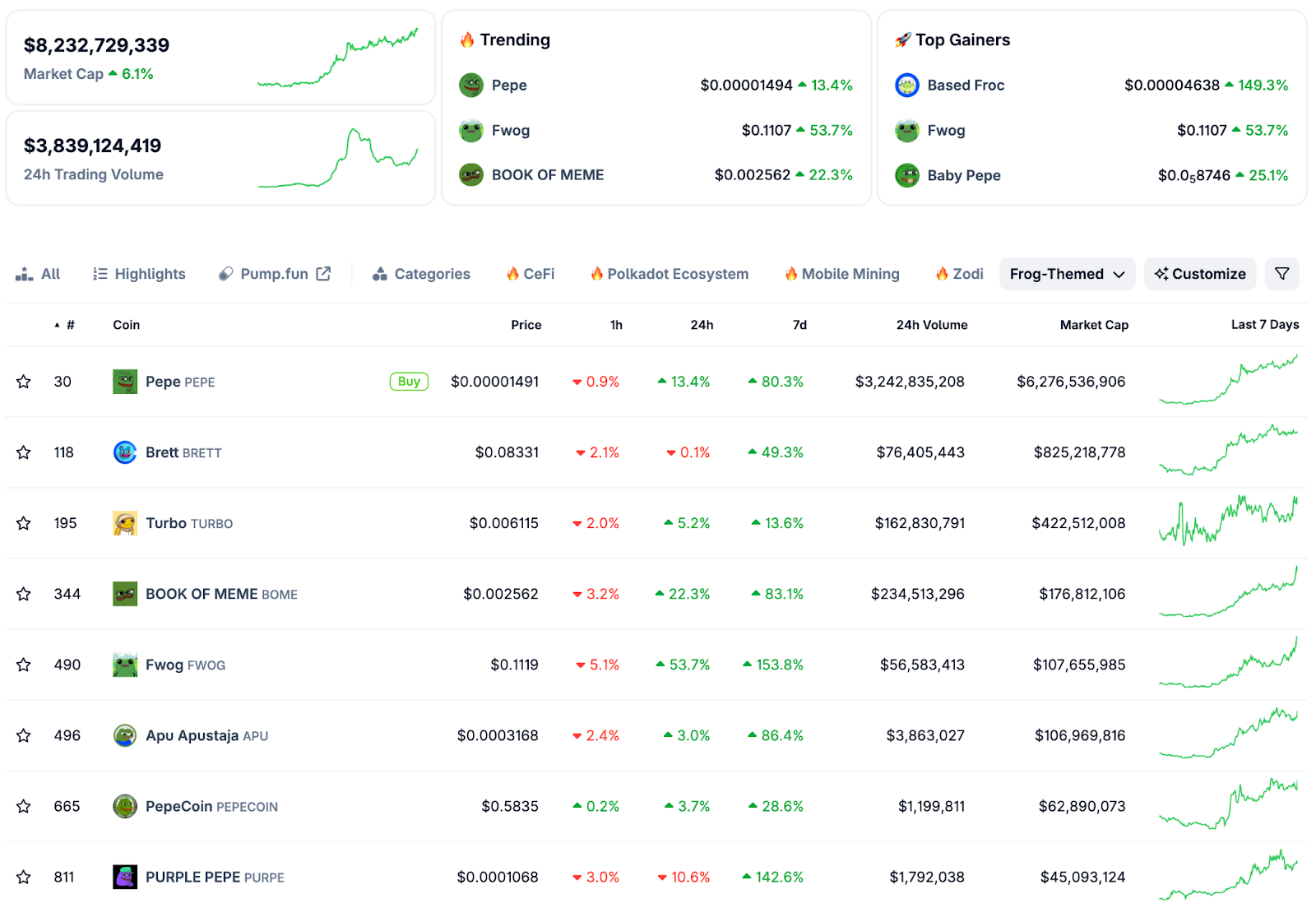This screenshot has width=1316, height=908.
Task: Click Pepe market cap $6,276,536,906
Action: [1071, 382]
